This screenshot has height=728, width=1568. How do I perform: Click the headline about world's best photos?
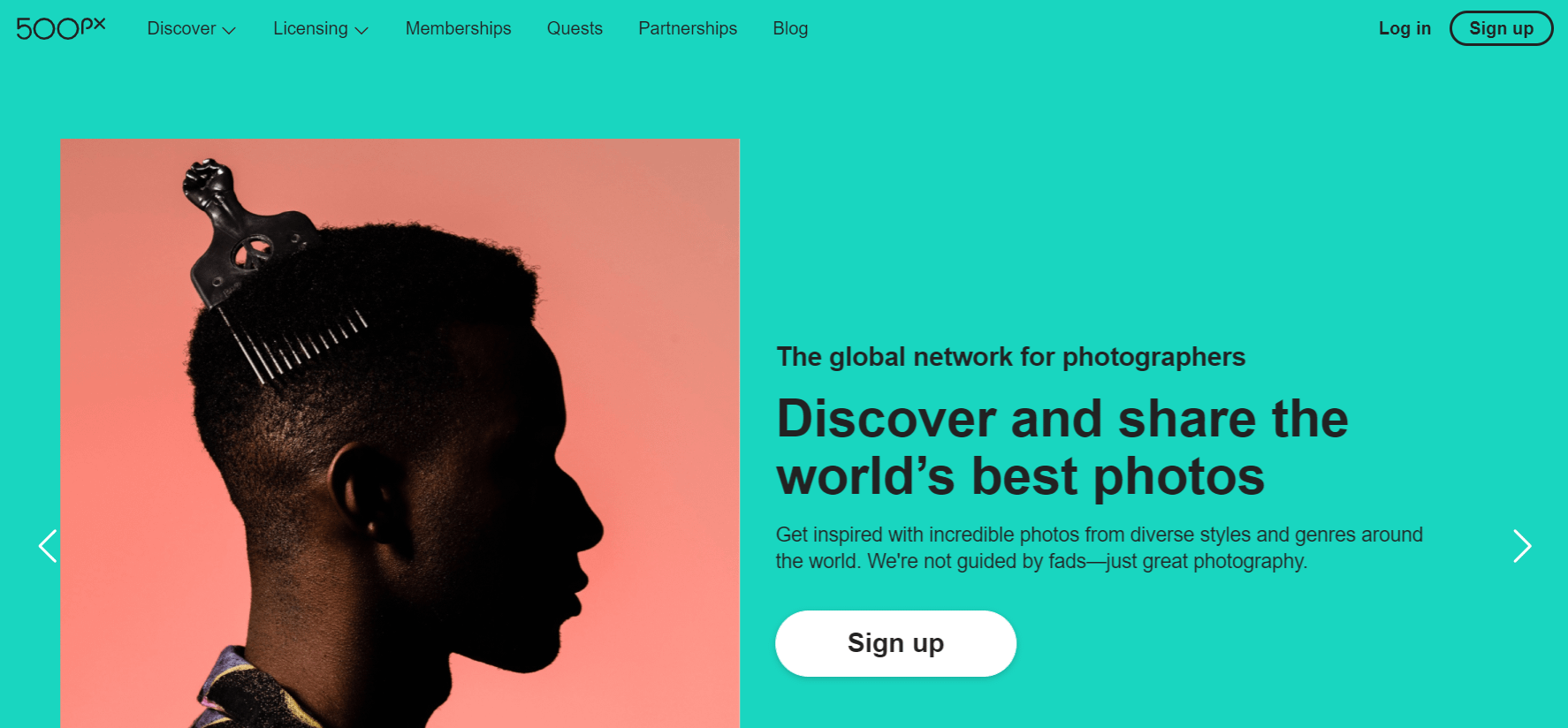(1061, 446)
